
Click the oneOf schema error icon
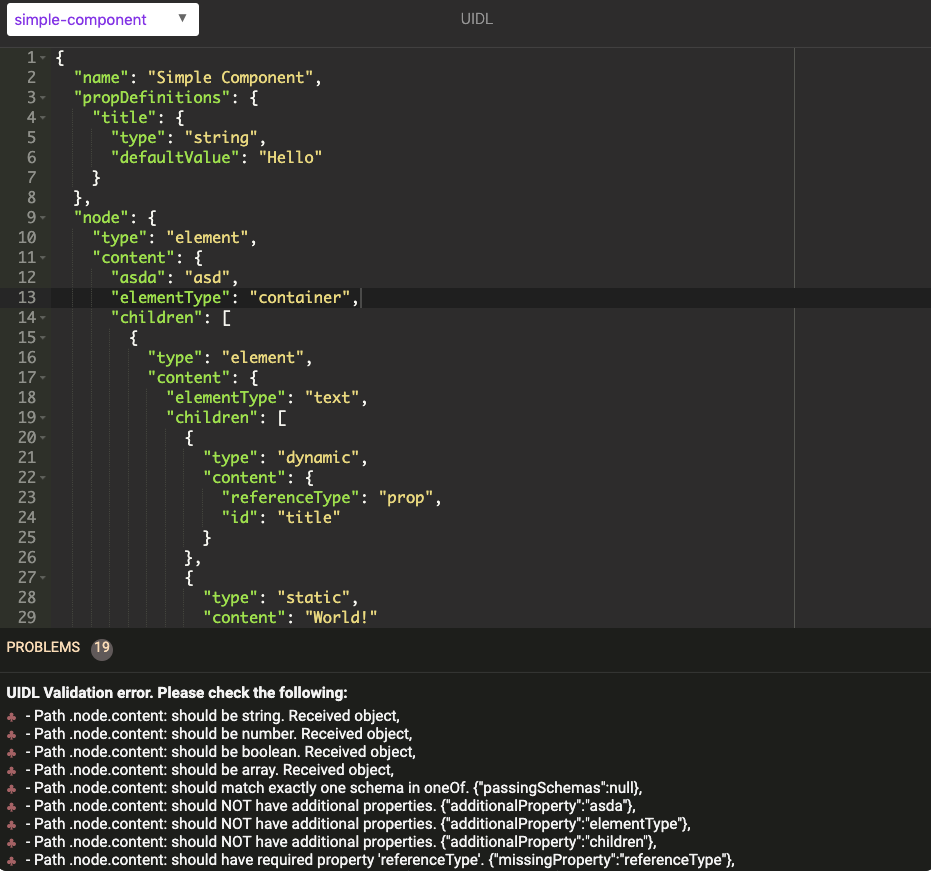(x=11, y=789)
